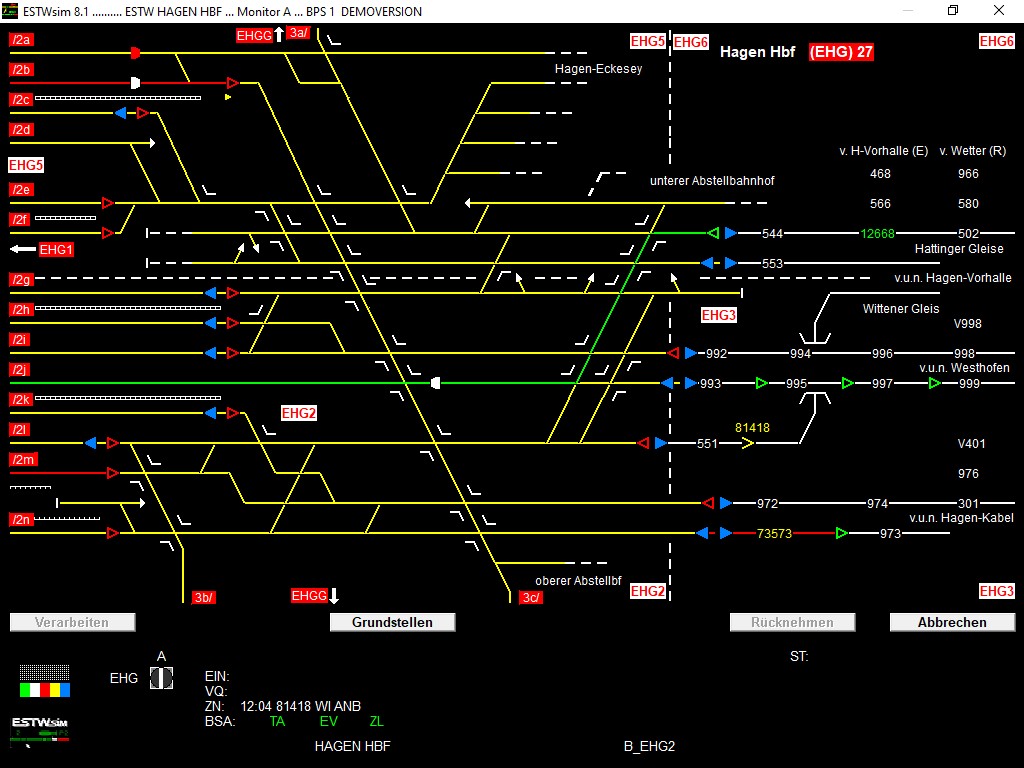Screen dimensions: 1024x768
Task: Select track label /2b
Action: [22, 70]
